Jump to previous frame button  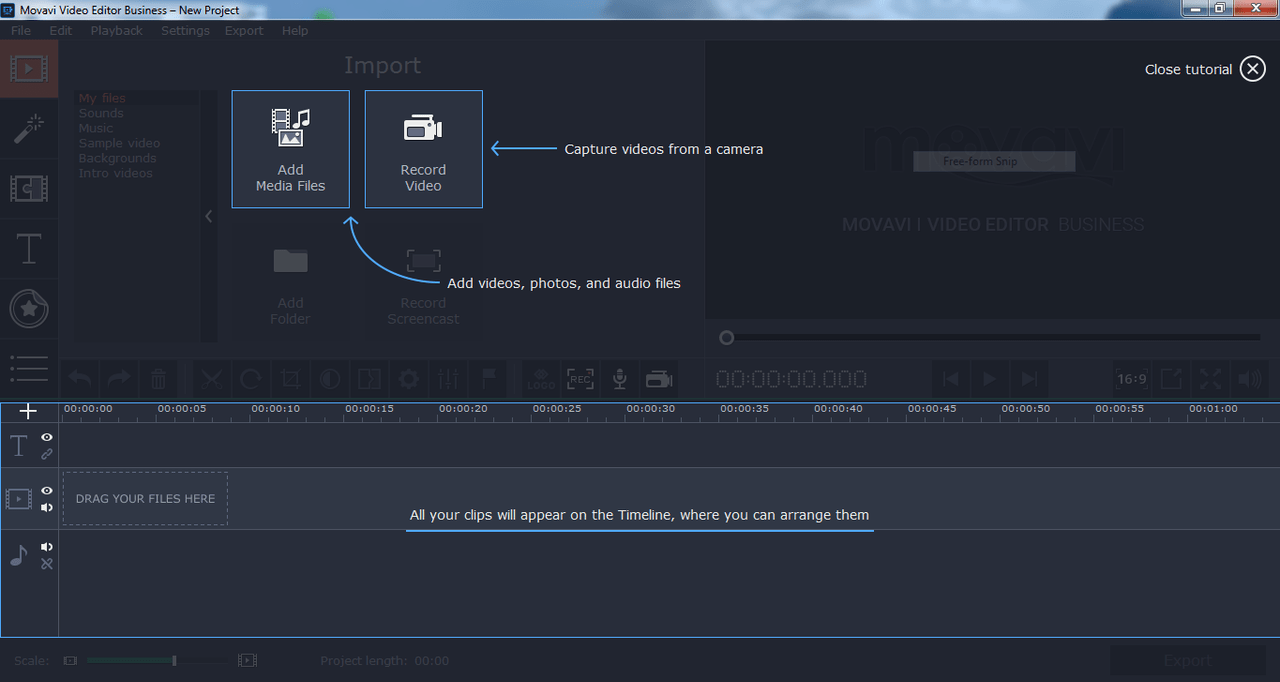pos(951,379)
